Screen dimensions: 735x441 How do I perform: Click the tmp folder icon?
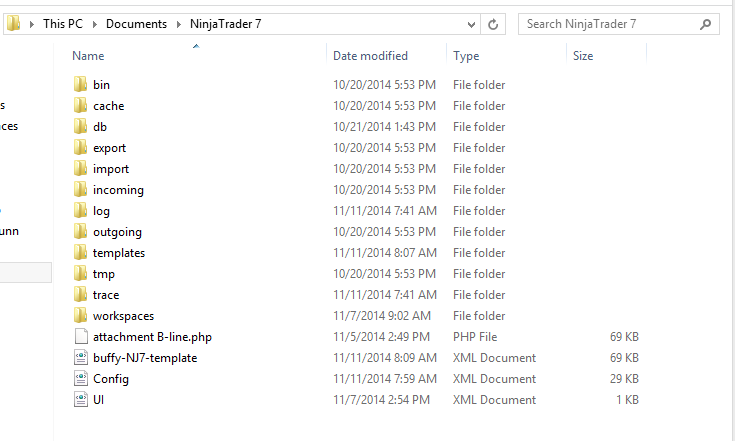pos(81,274)
